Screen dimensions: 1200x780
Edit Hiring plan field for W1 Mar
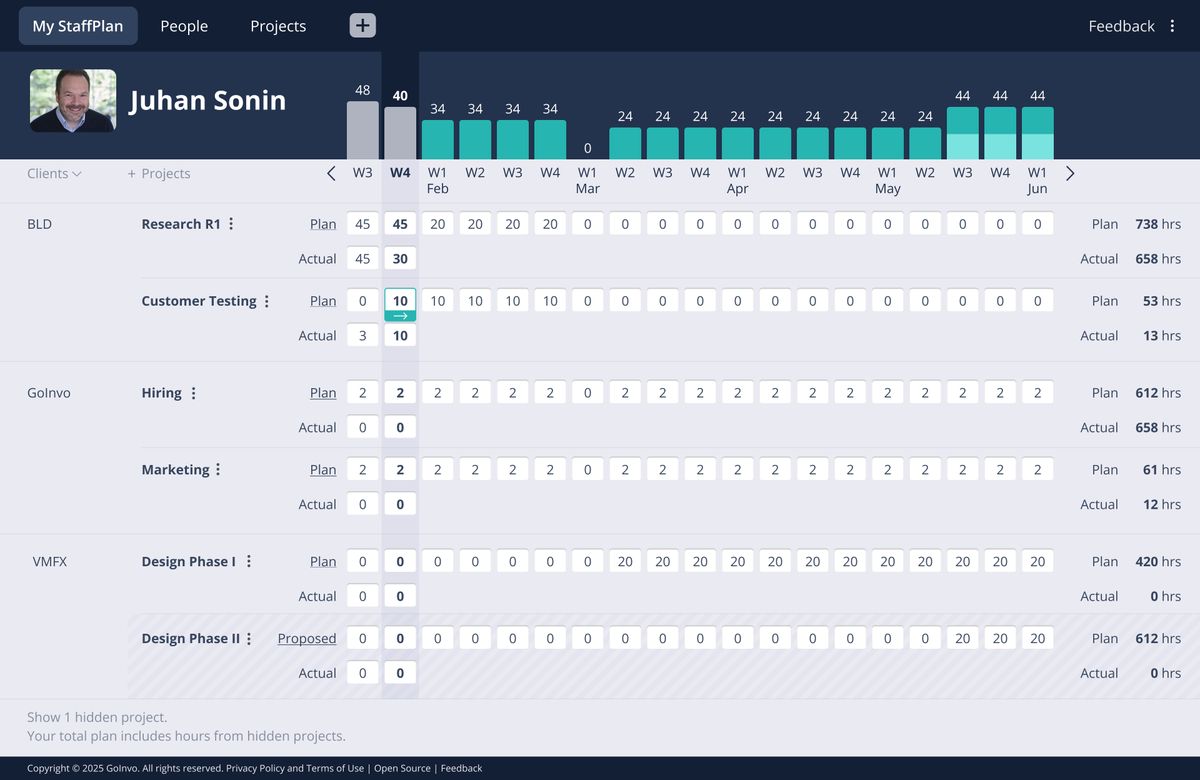pos(588,393)
